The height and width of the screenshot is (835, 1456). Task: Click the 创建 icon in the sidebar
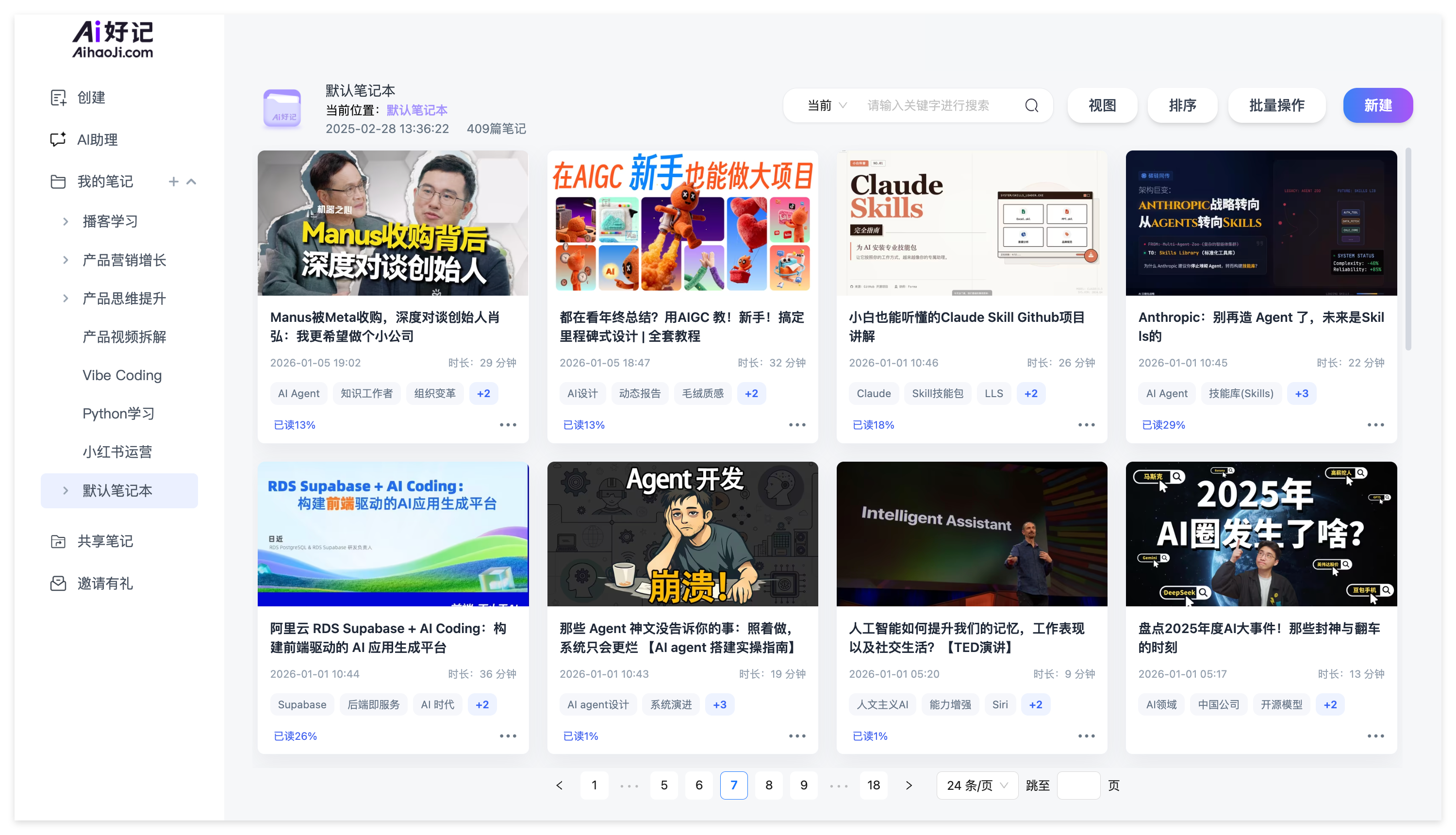[x=58, y=98]
